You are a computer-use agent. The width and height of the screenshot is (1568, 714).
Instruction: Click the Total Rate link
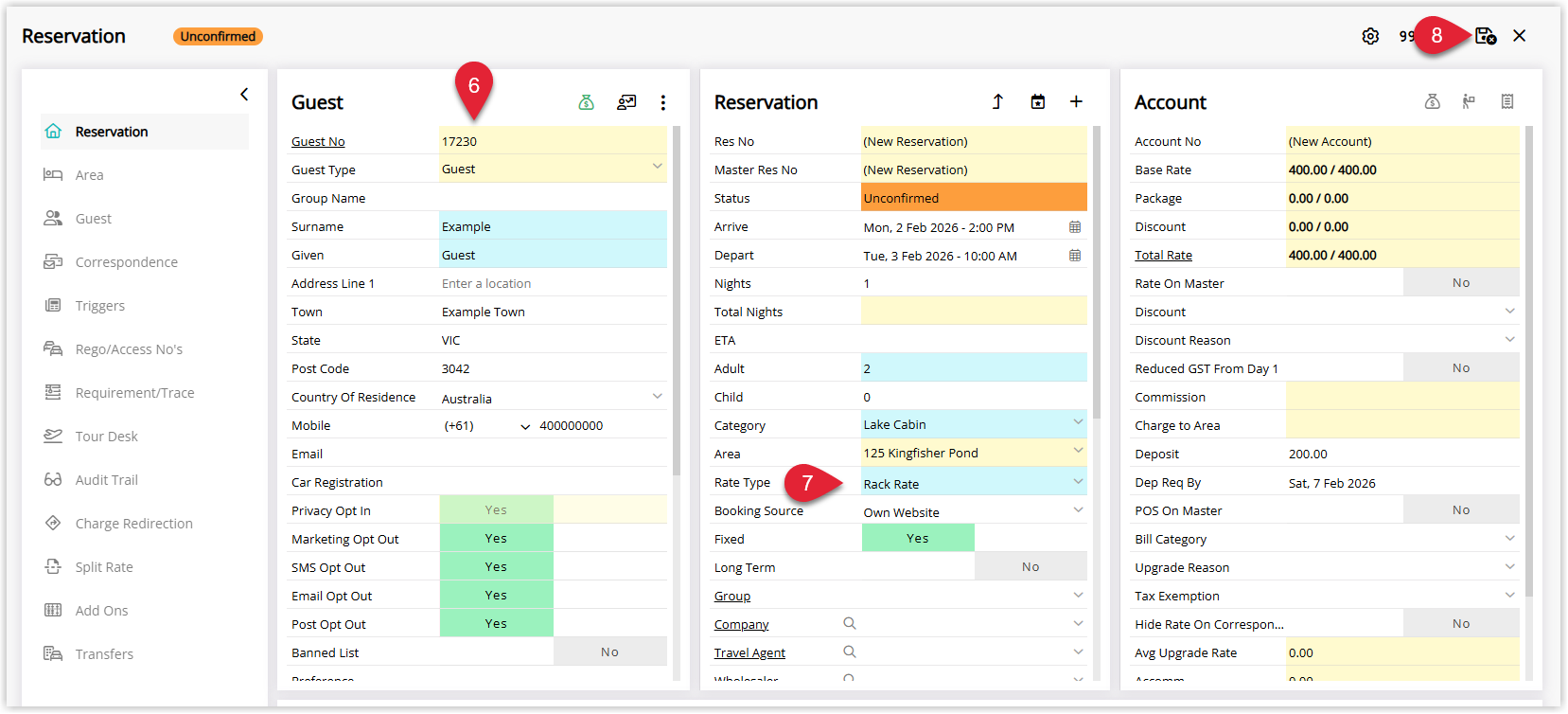click(x=1163, y=255)
